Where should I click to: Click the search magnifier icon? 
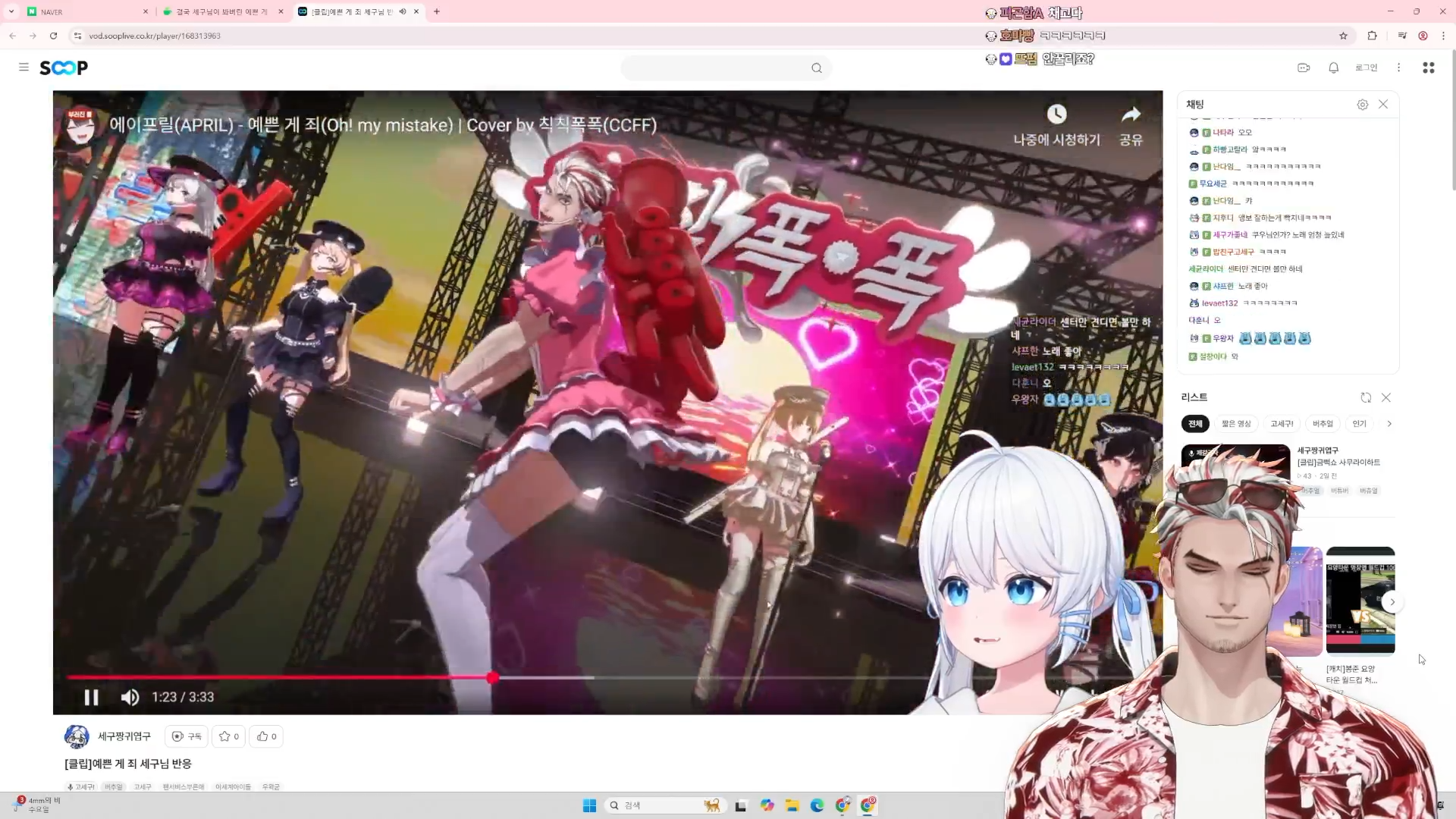click(816, 68)
